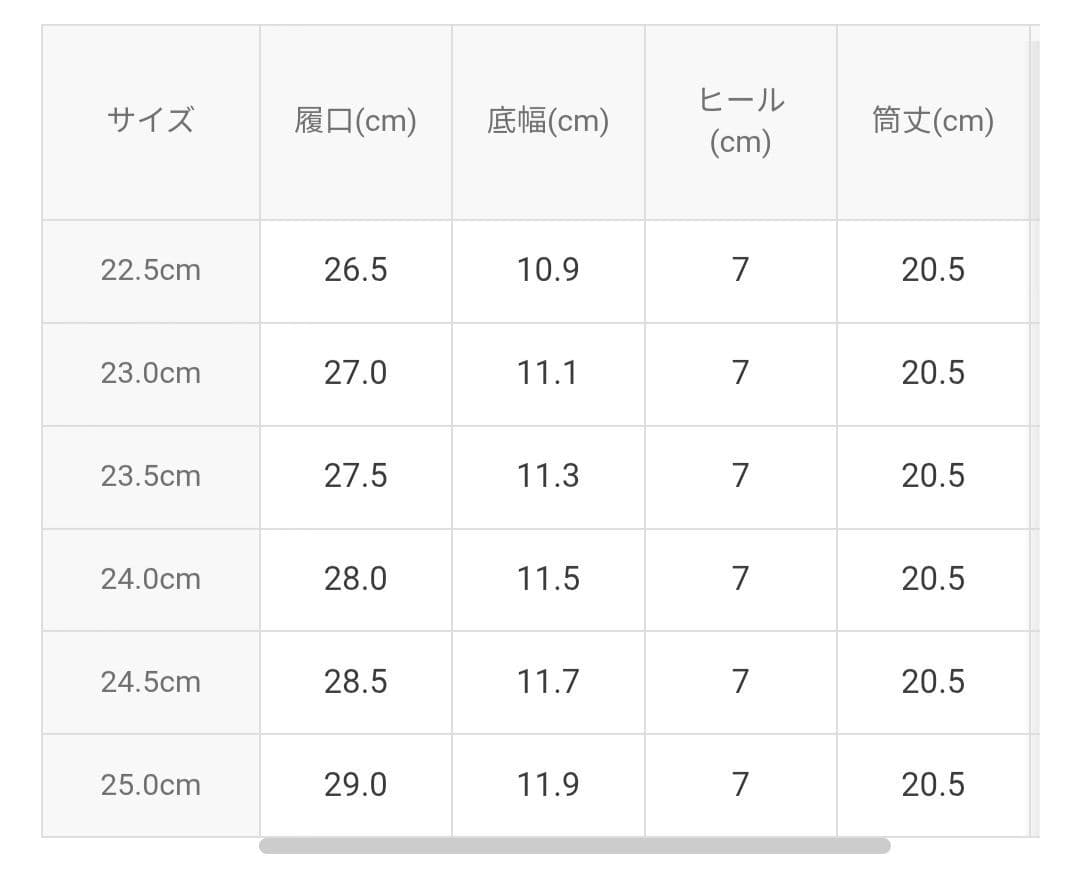1080x873 pixels.
Task: Click the 26.5 履口 value cell
Action: (x=356, y=271)
